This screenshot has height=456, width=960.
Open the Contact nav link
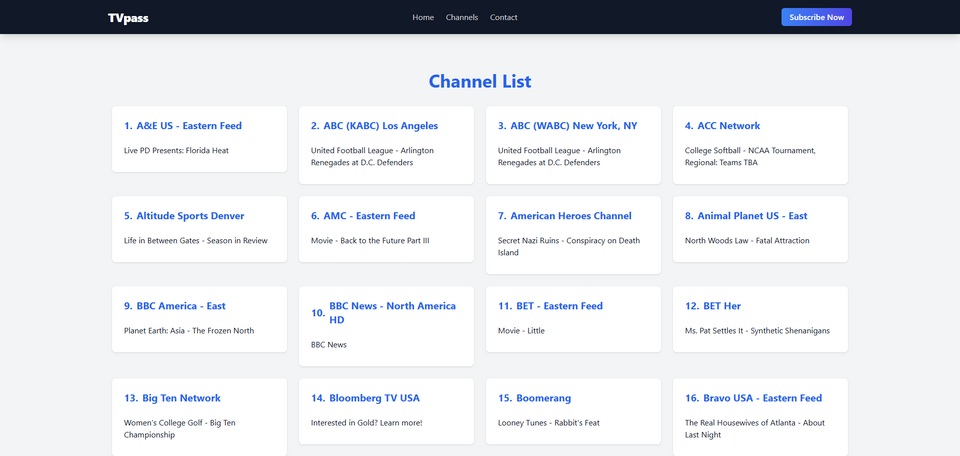(503, 17)
